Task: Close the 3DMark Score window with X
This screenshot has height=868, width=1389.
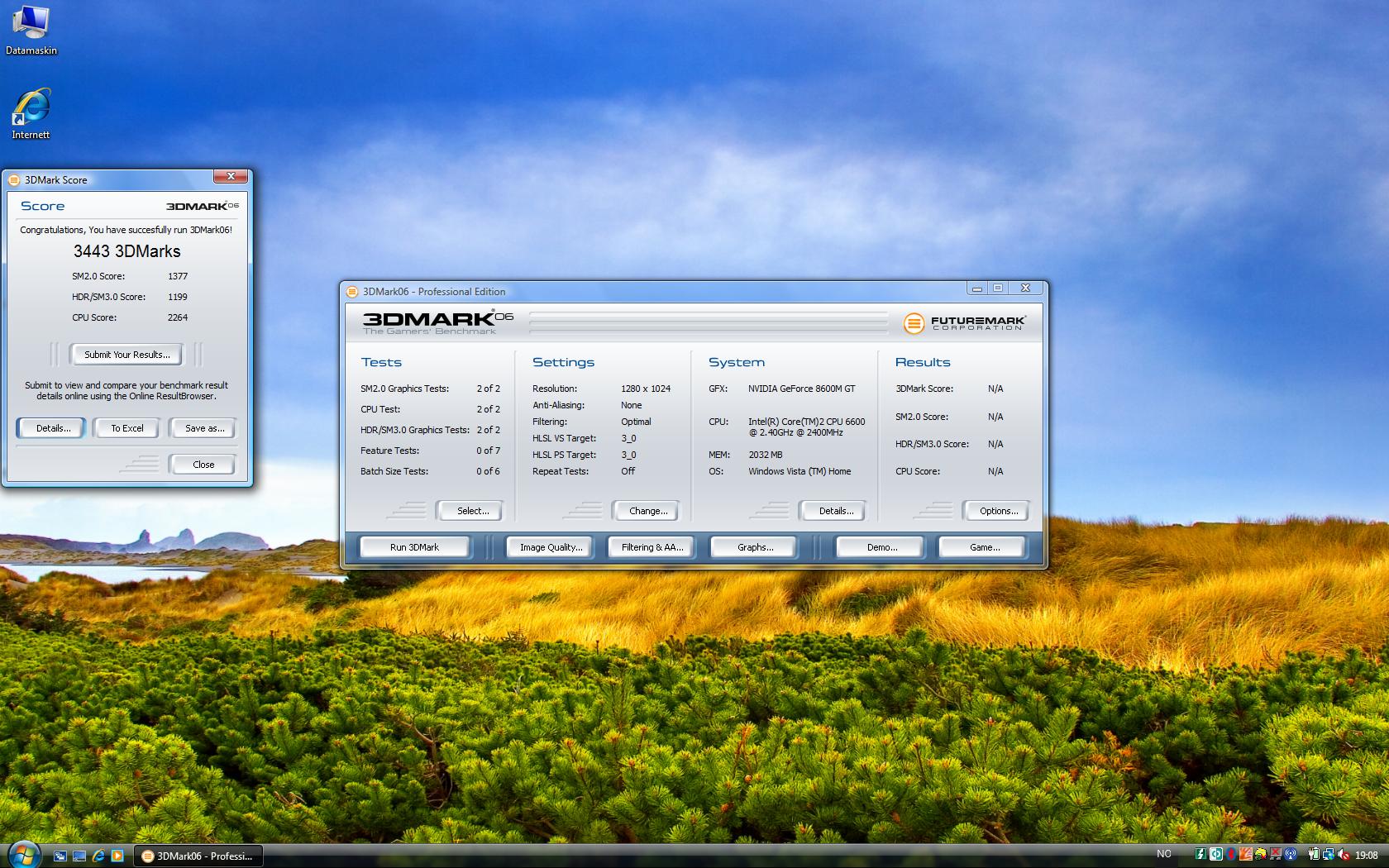Action: click(x=231, y=176)
